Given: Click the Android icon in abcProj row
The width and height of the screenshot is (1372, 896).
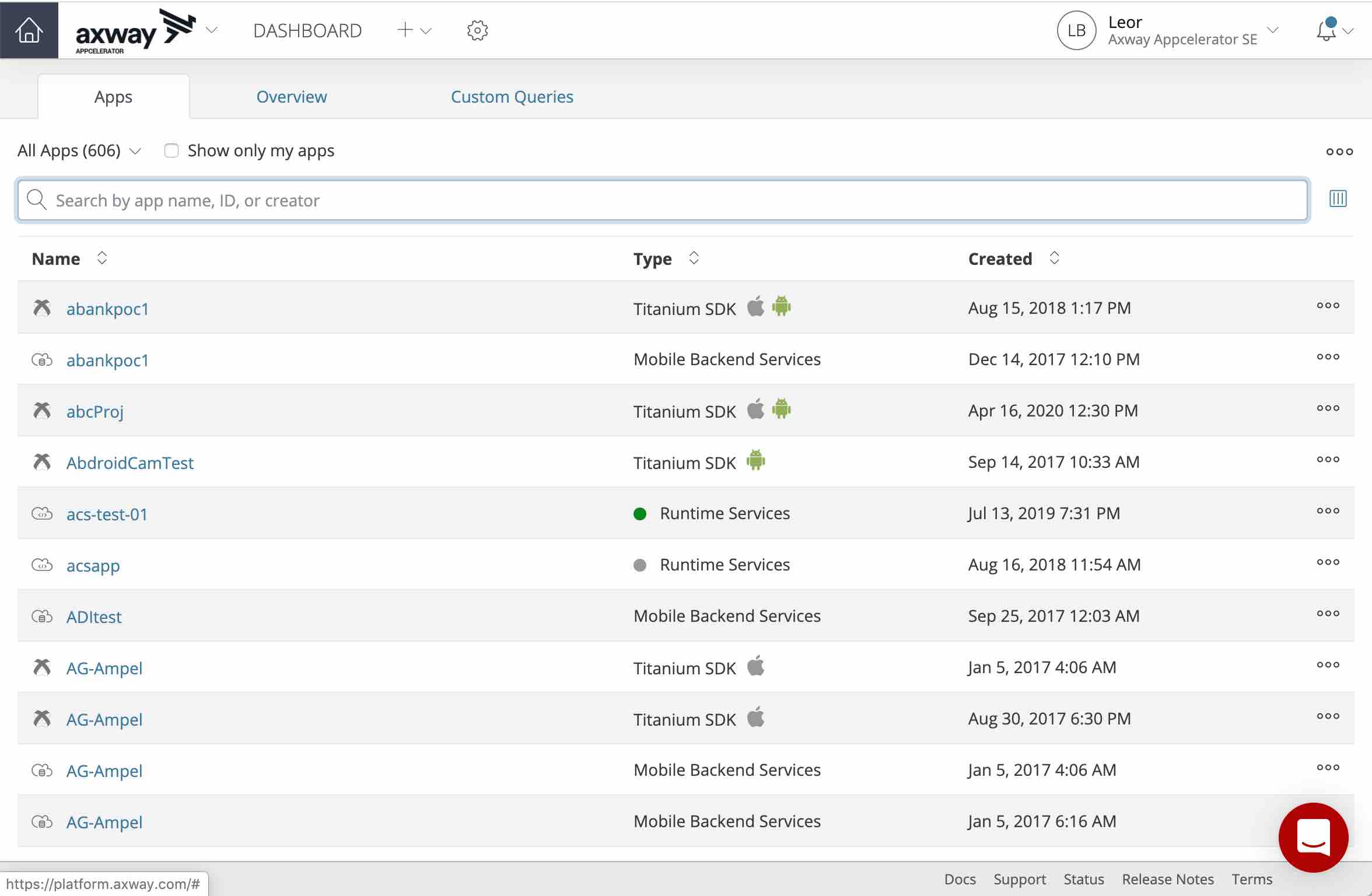Looking at the screenshot, I should coord(782,409).
